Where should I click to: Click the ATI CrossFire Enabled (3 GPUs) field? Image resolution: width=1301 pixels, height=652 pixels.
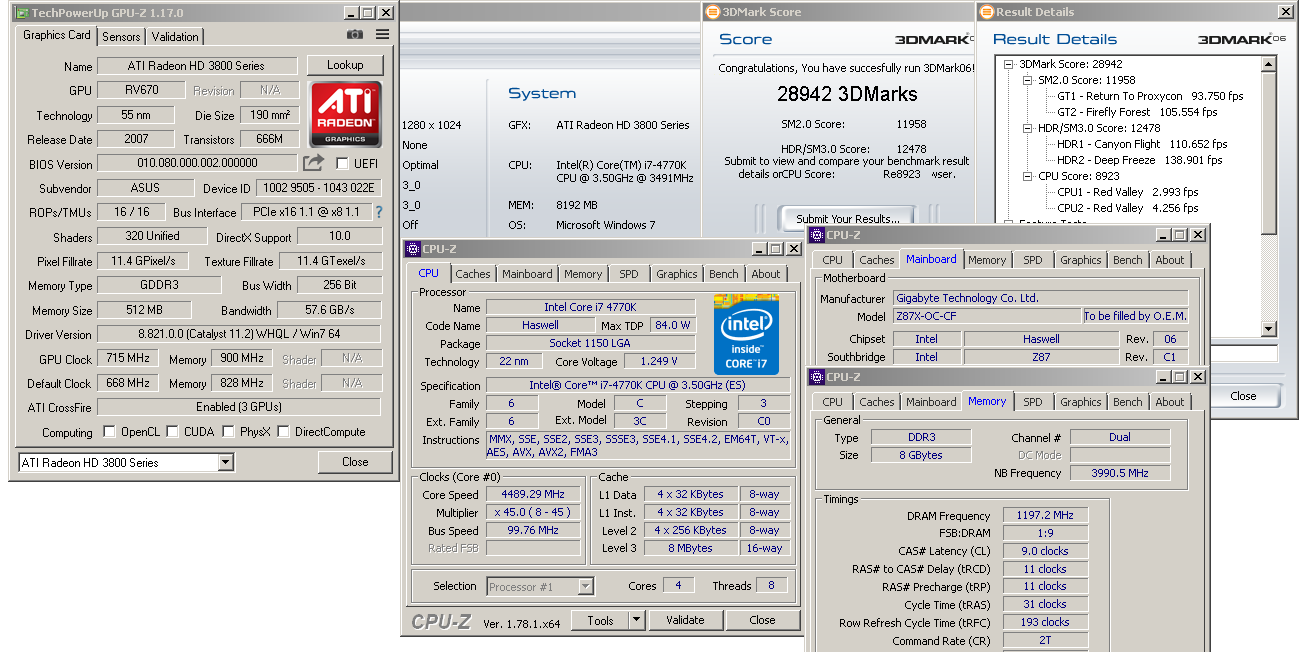click(x=238, y=407)
